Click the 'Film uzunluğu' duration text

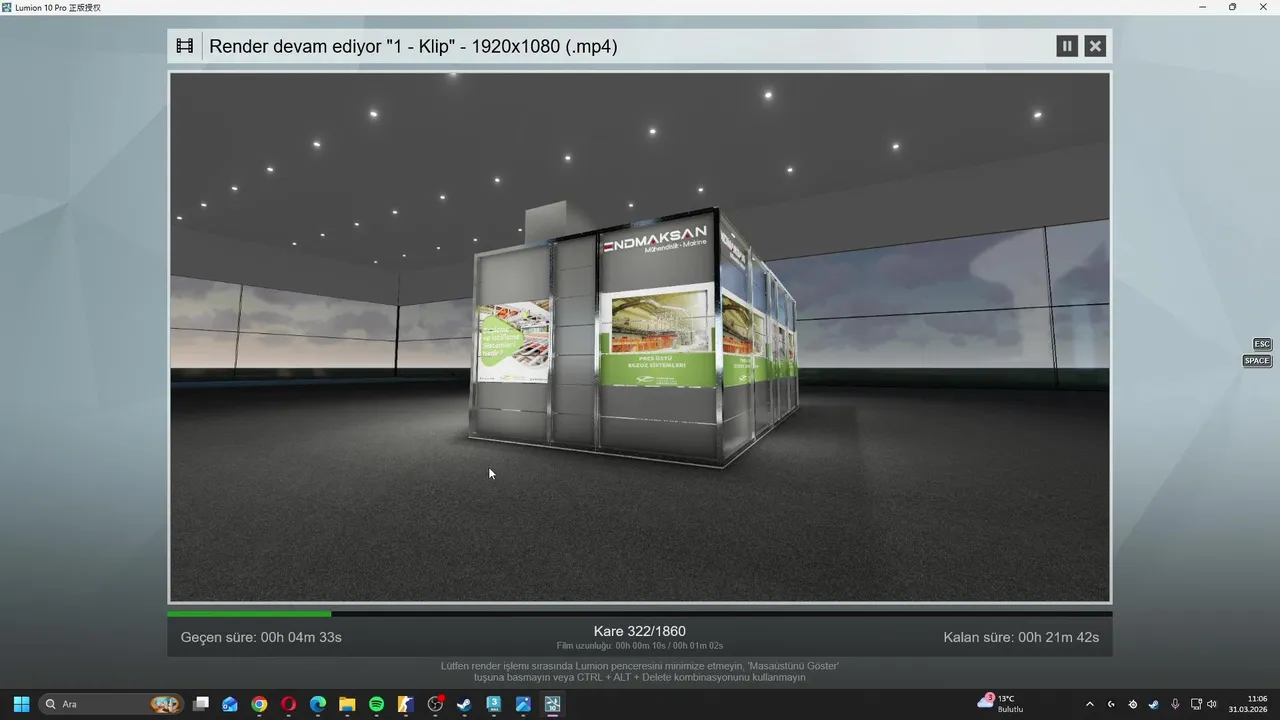pos(640,646)
